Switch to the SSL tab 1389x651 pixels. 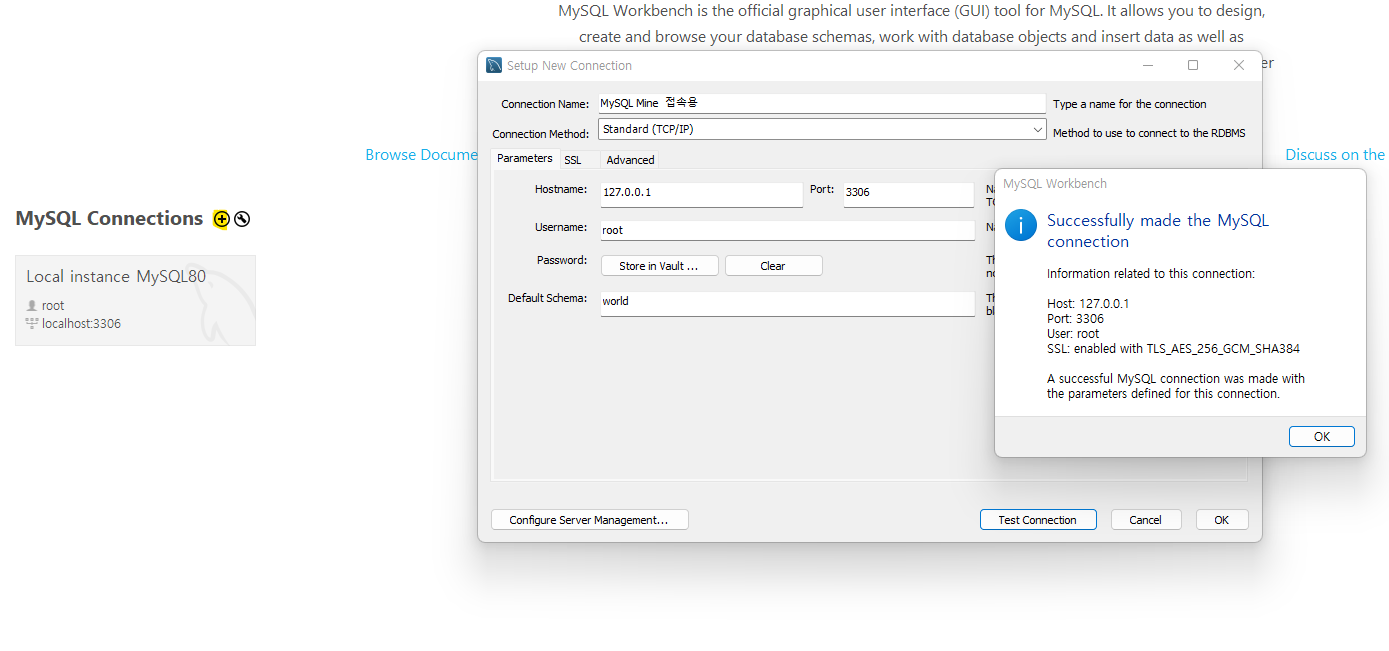coord(572,160)
